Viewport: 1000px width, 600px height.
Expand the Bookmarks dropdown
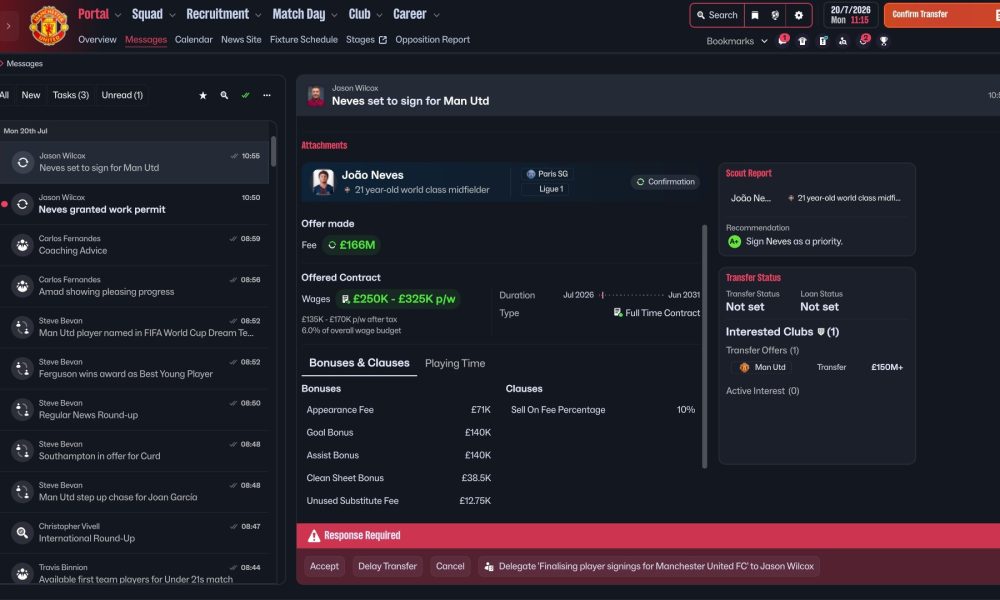[x=737, y=41]
